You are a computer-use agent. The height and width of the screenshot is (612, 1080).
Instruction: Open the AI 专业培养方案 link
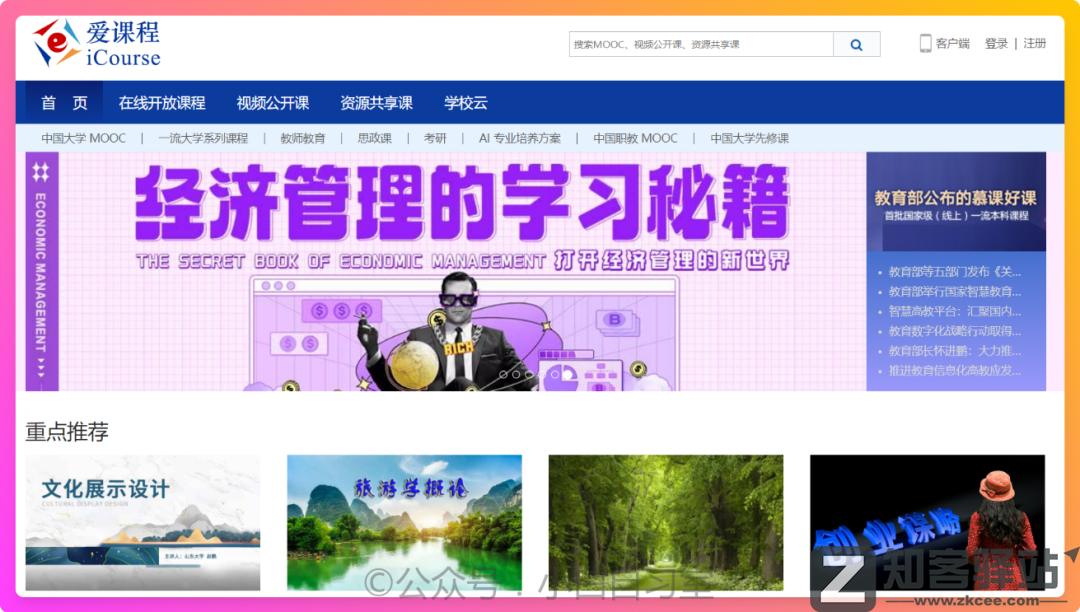click(x=518, y=138)
